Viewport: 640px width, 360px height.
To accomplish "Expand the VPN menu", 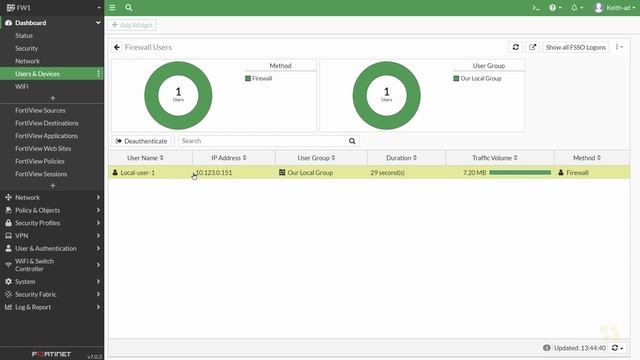I will click(52, 236).
